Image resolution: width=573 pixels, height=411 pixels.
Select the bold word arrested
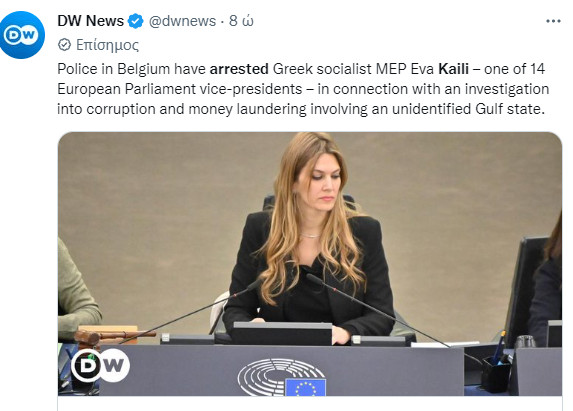[239, 69]
